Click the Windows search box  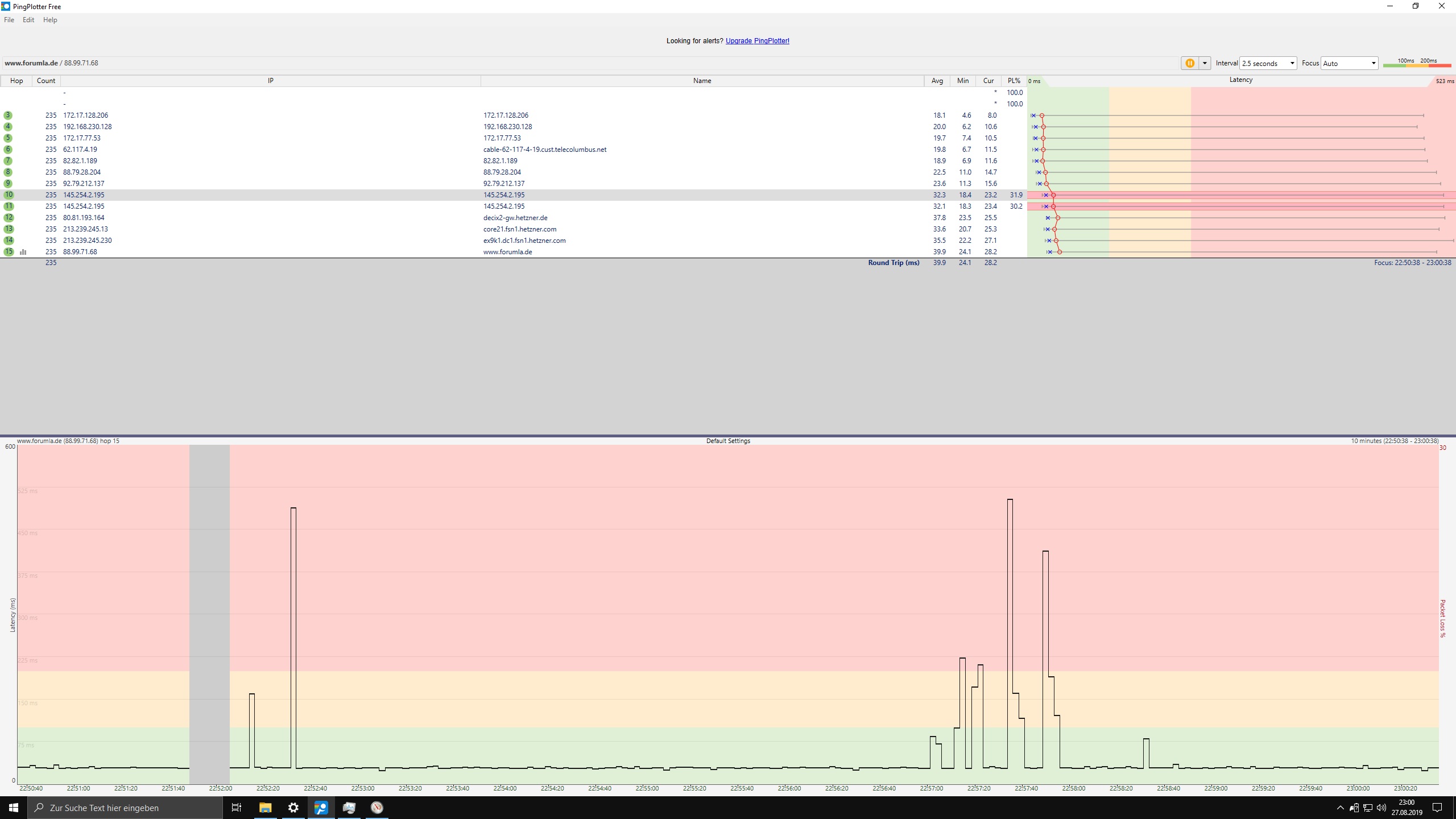(125, 808)
